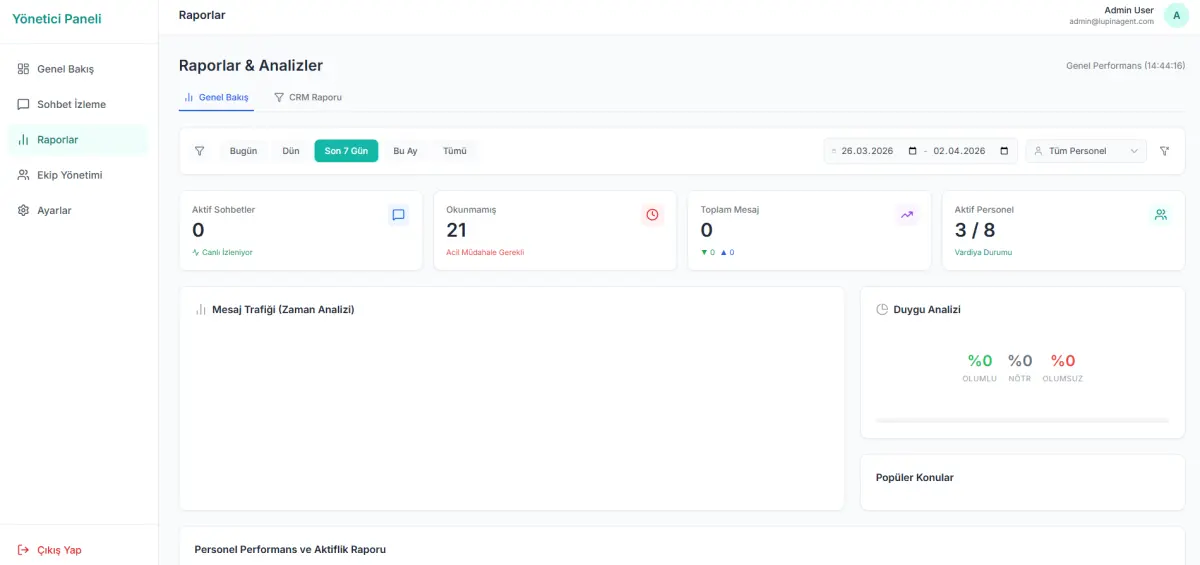1200x565 pixels.
Task: Open the calendar picker for the start date
Action: pos(912,151)
